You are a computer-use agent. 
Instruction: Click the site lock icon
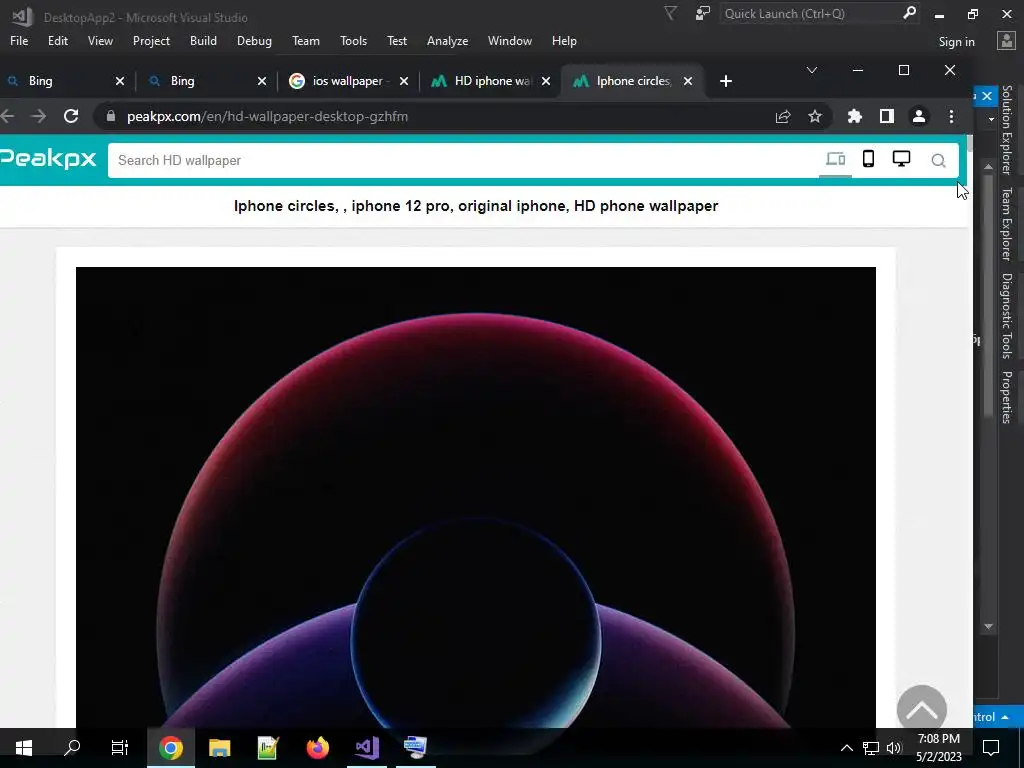coord(111,116)
